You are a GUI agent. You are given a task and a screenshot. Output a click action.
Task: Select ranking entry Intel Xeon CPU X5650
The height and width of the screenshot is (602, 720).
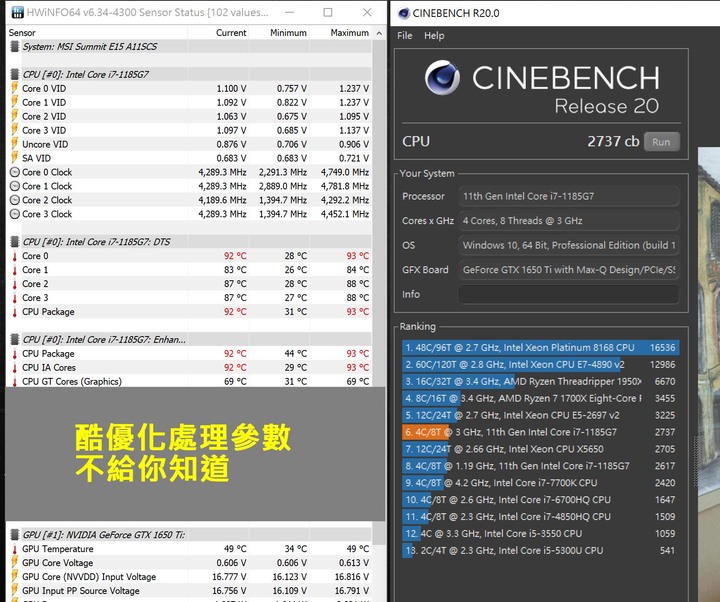coord(540,449)
